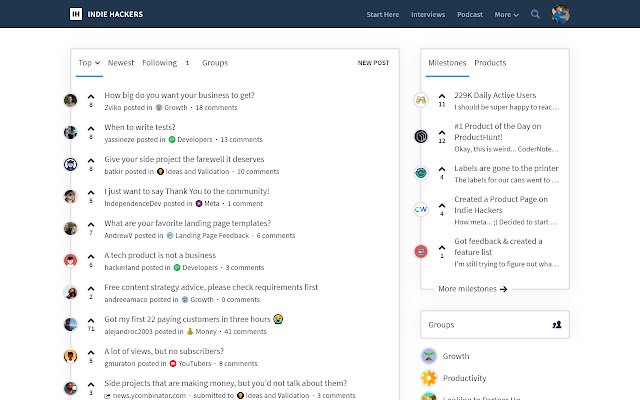
Task: Upvote 'A tech product is not a business'
Action: 91,256
